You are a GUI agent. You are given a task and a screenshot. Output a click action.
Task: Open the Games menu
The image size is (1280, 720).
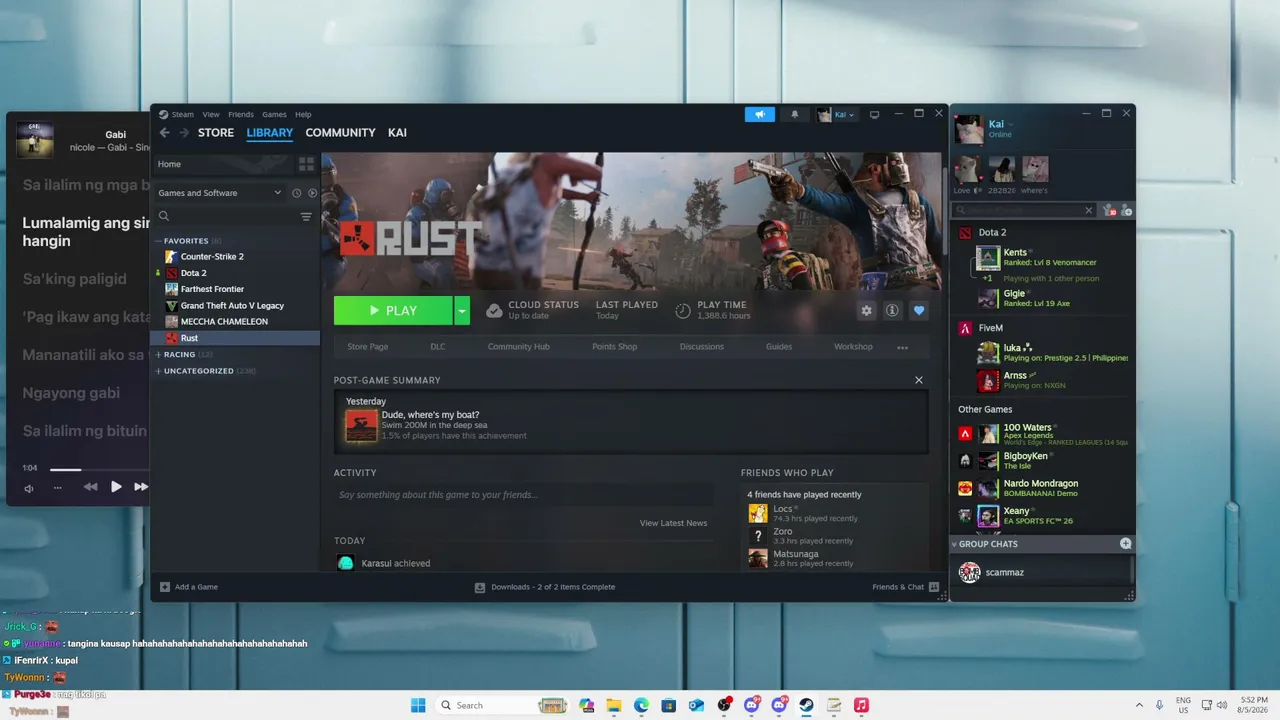coord(274,114)
